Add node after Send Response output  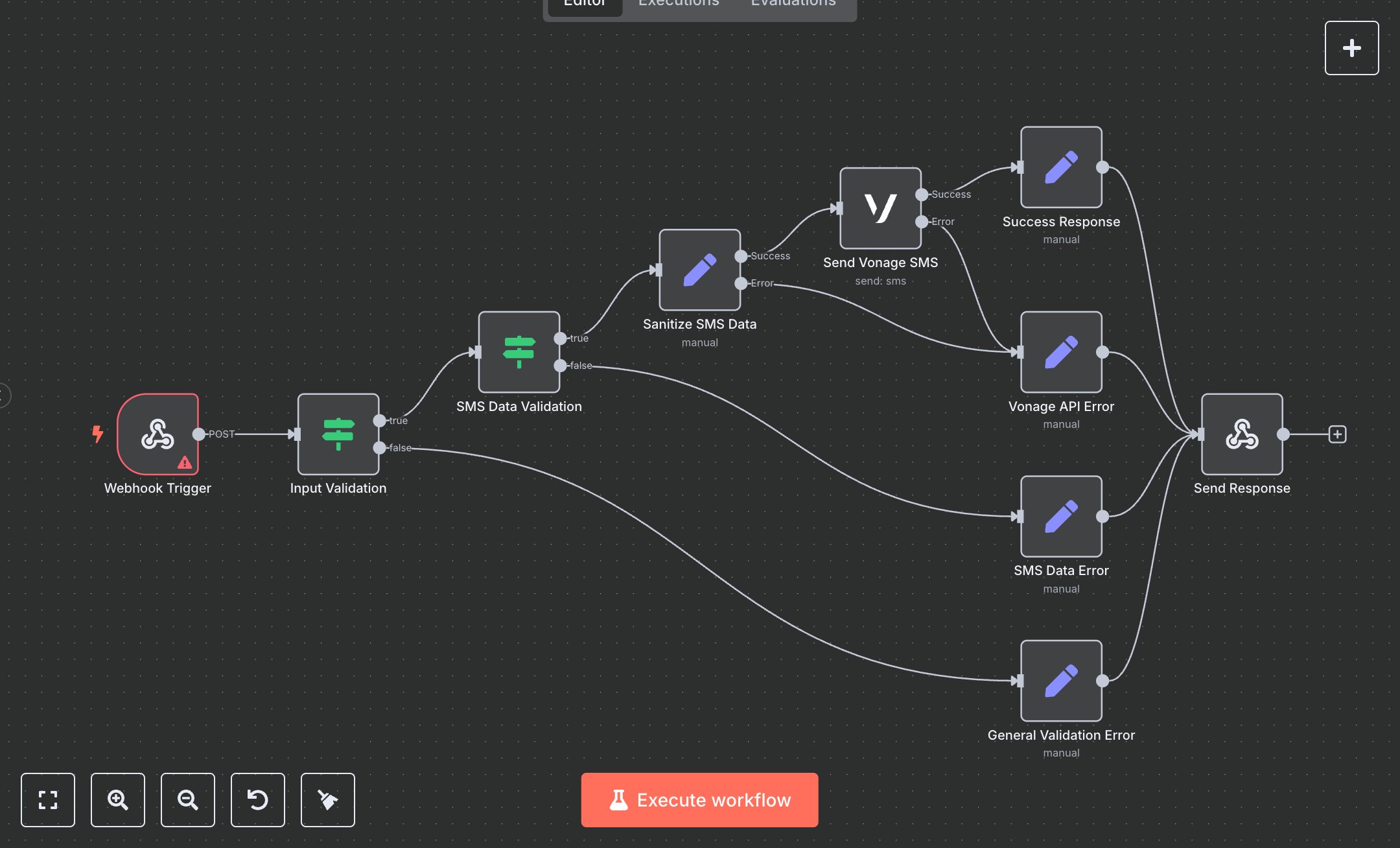[1337, 434]
